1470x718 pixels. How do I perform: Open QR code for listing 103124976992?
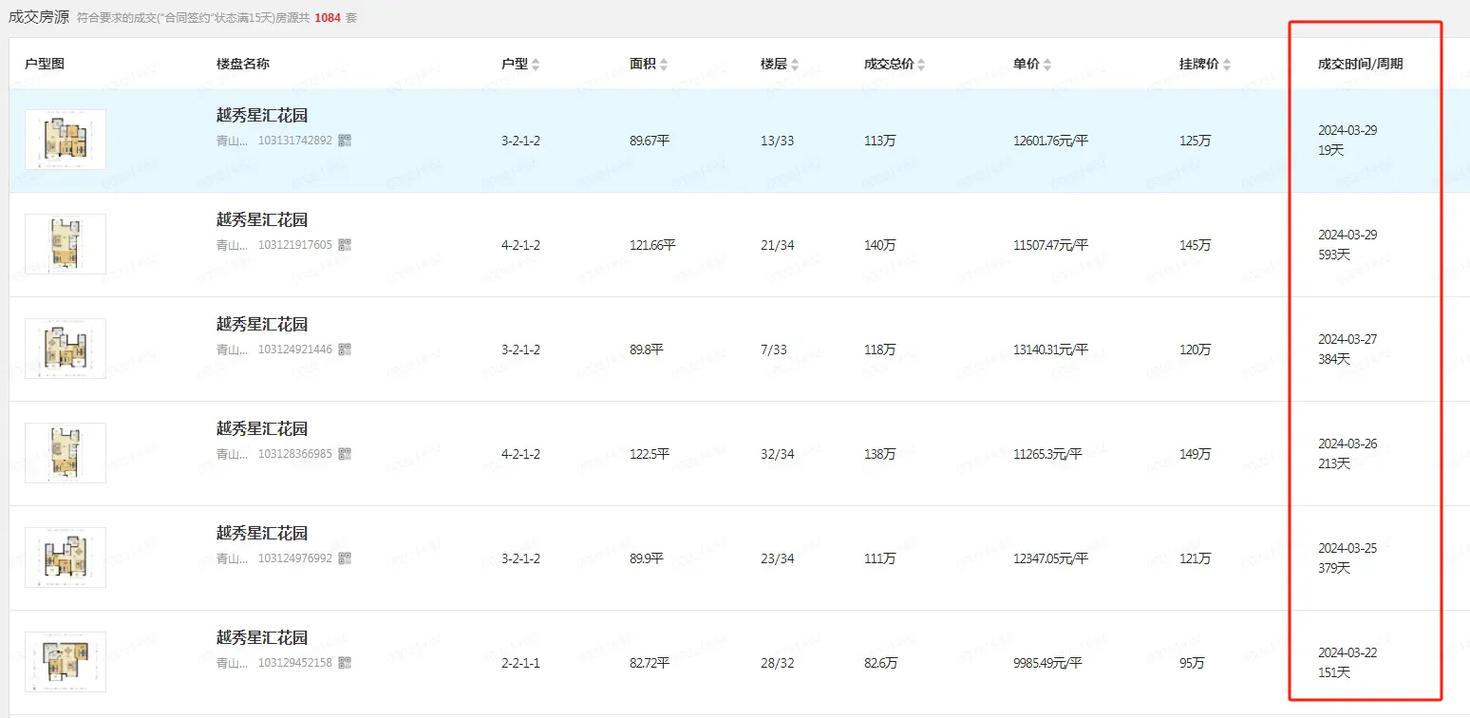[x=345, y=559]
